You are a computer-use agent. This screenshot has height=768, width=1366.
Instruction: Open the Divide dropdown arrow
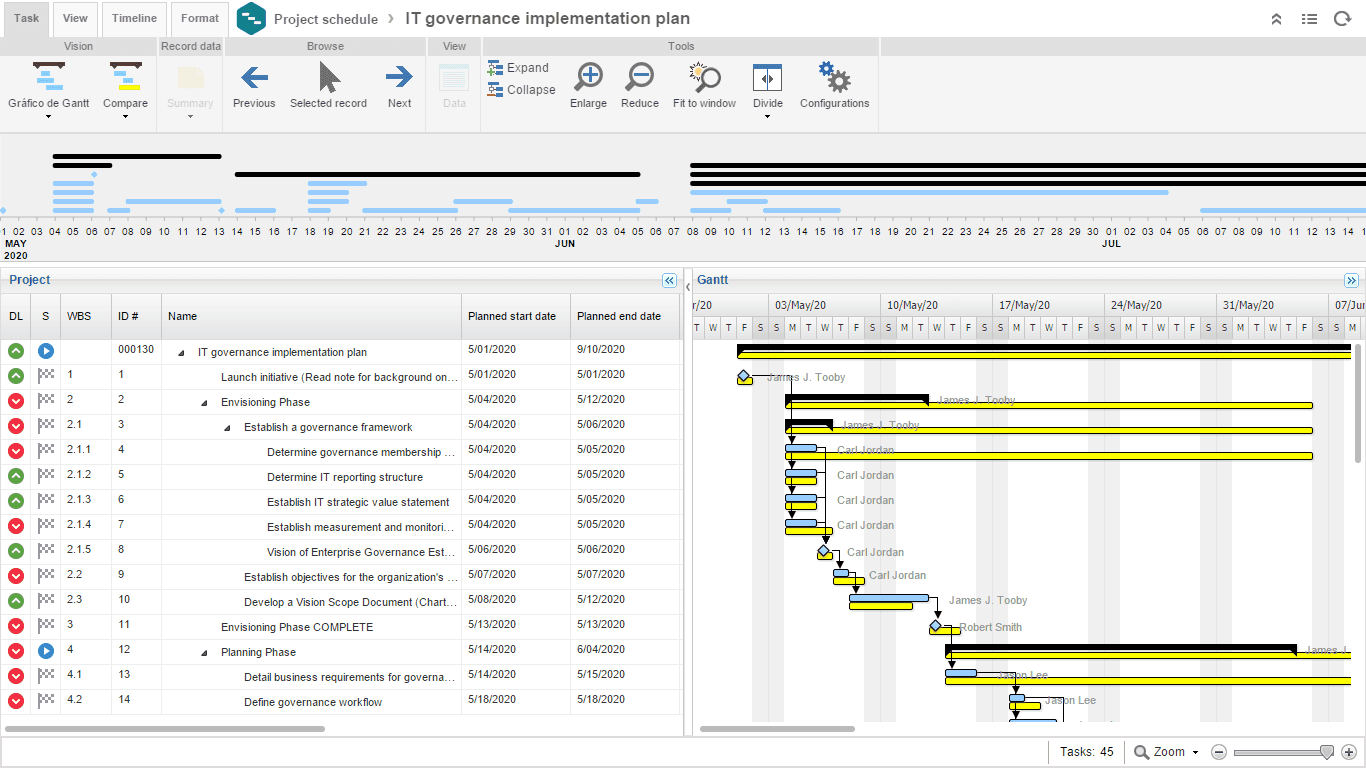[767, 117]
